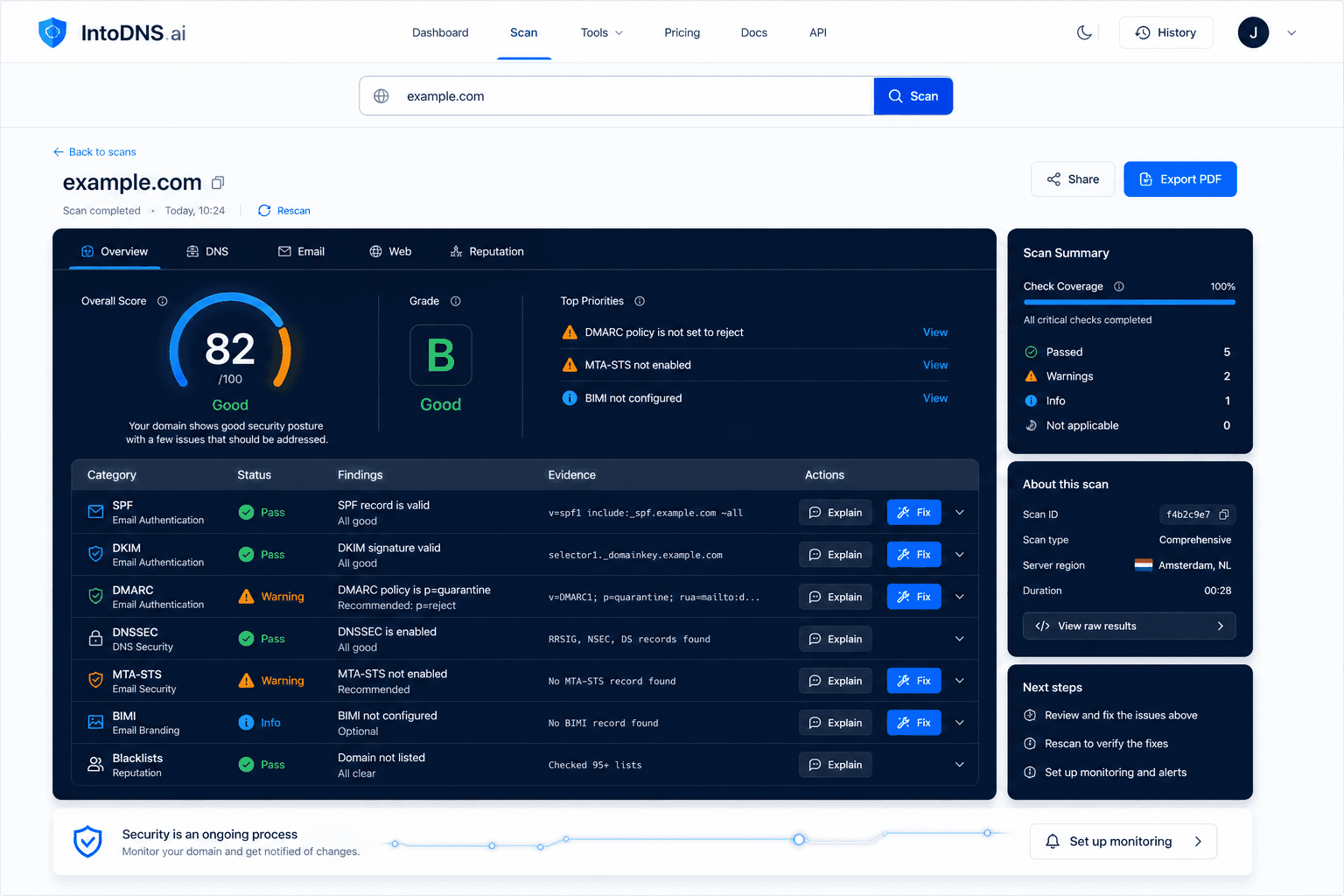The height and width of the screenshot is (896, 1344).
Task: Click the large marker on monitoring timeline
Action: (x=799, y=839)
